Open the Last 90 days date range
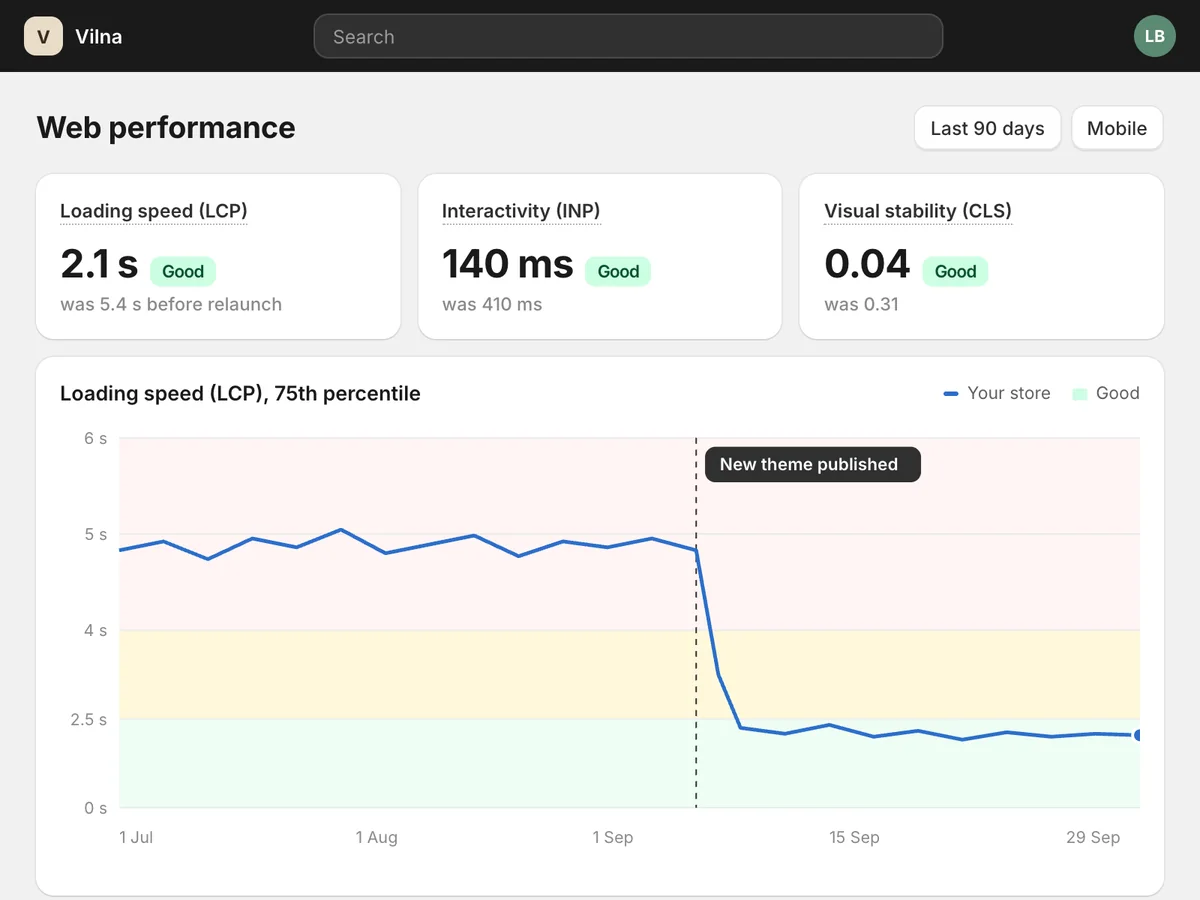Screen dimensions: 1200x900 pyautogui.click(x=987, y=128)
